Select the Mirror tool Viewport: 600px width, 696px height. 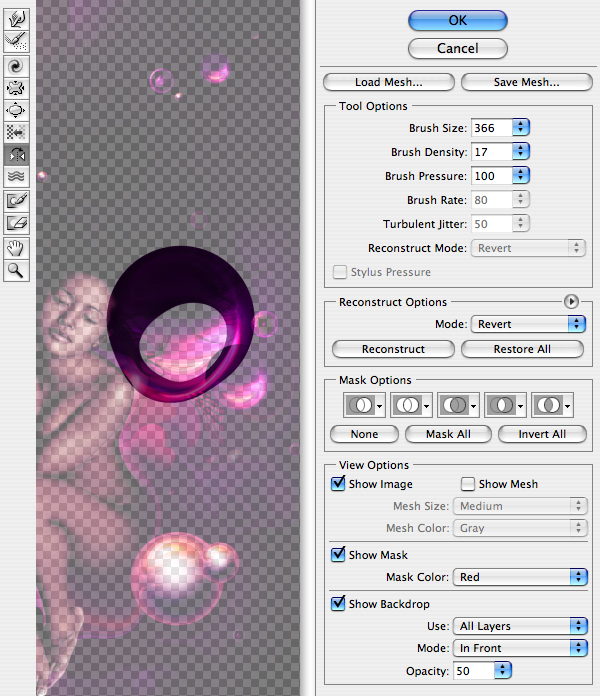point(16,154)
